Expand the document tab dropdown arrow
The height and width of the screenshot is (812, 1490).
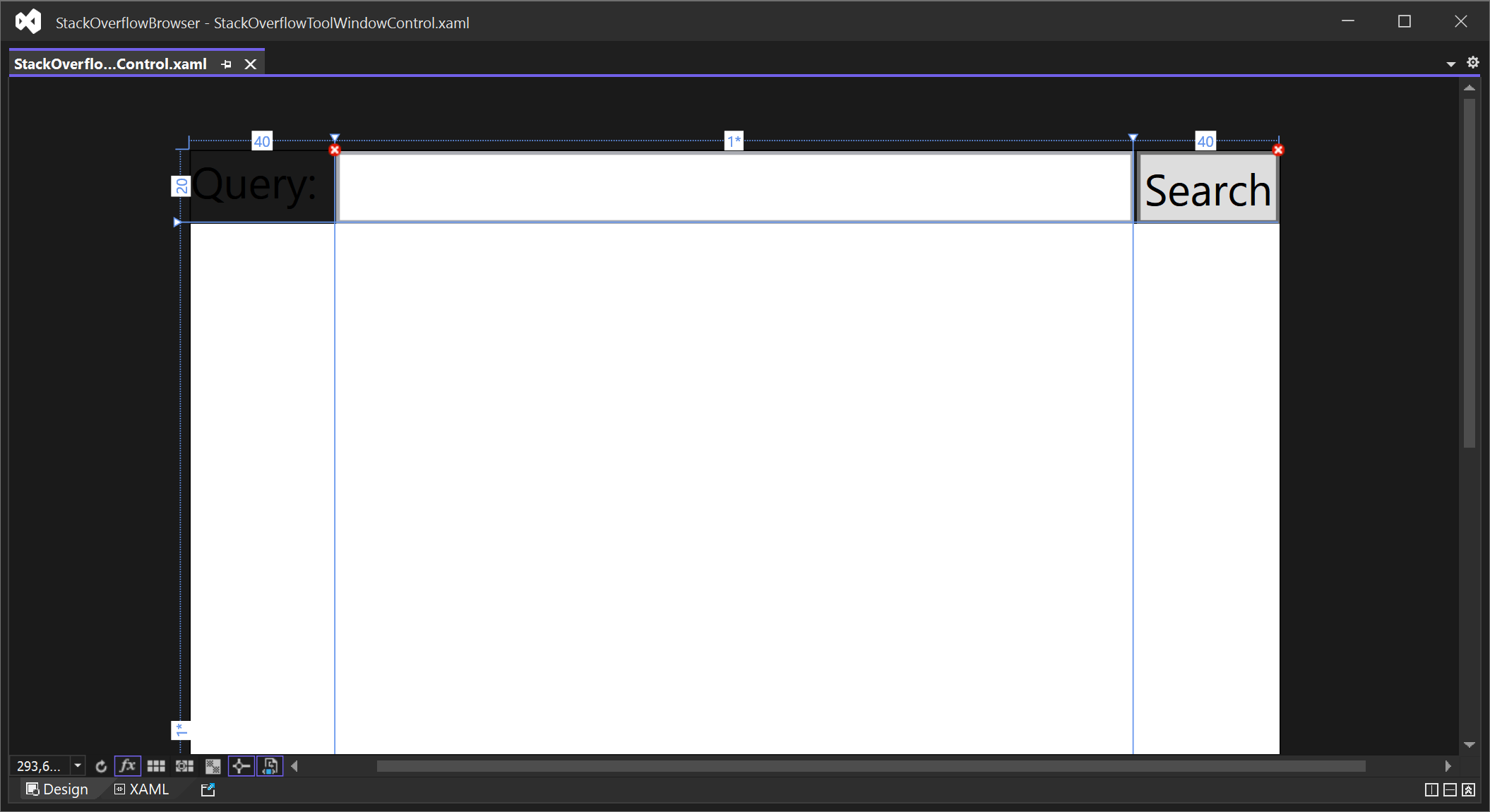1451,63
